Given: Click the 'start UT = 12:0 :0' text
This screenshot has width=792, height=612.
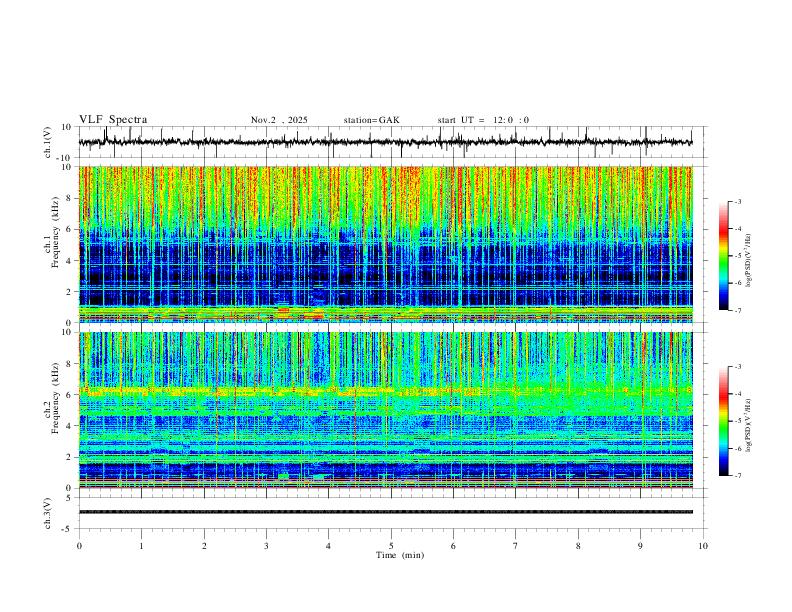Looking at the screenshot, I should [x=483, y=120].
